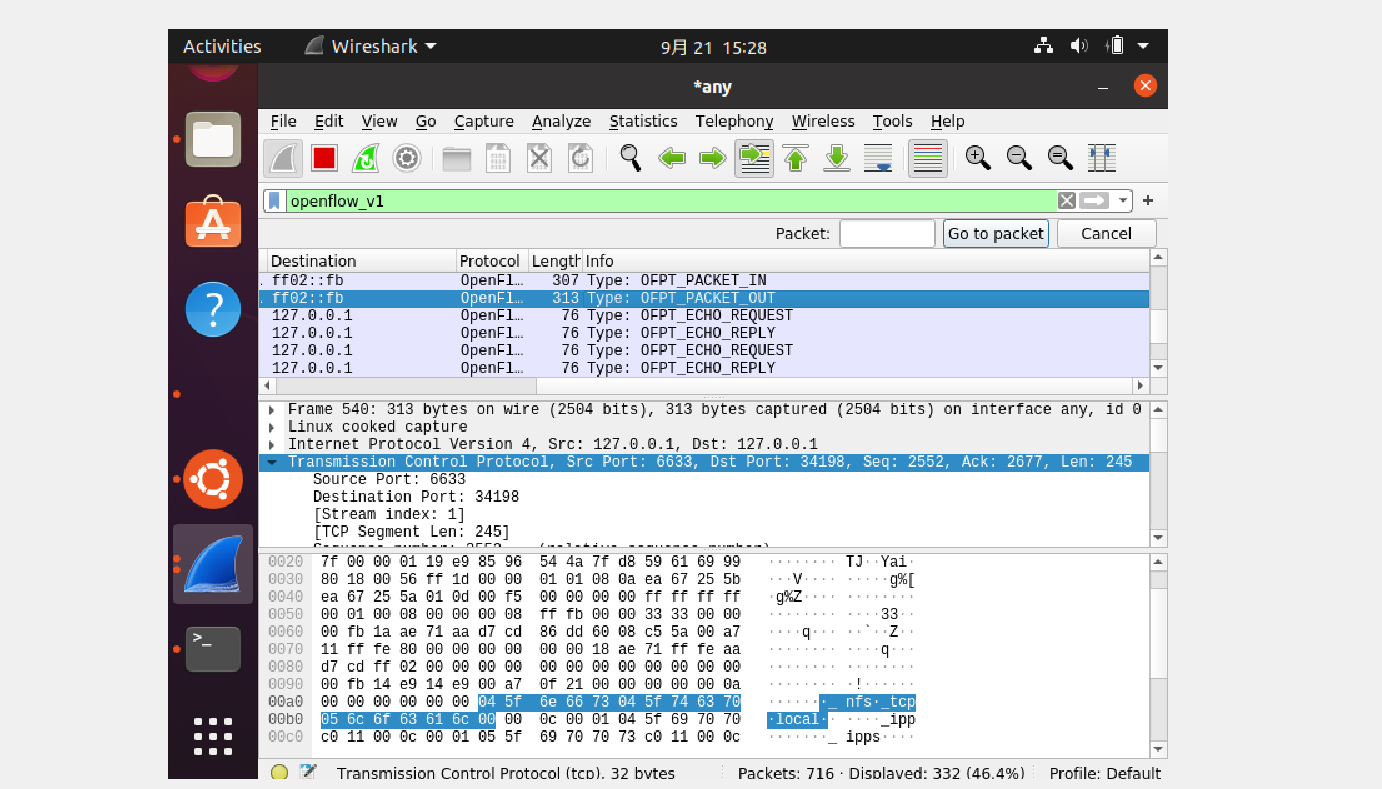Open the File menu
1382x789 pixels.
coord(284,121)
